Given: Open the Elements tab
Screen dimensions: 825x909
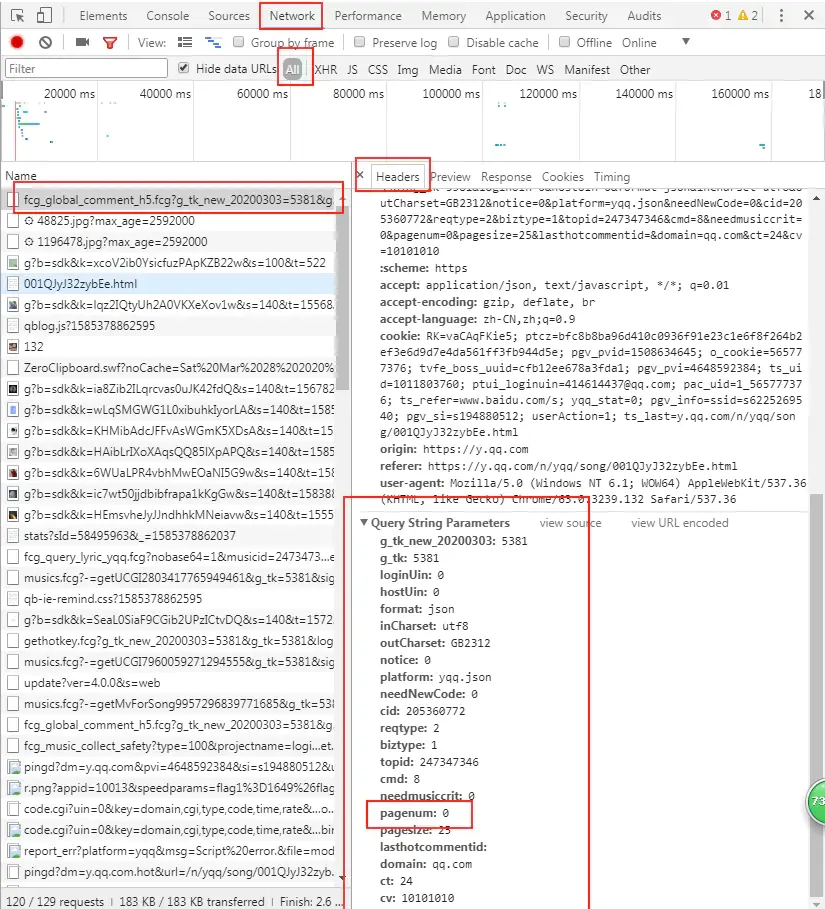Looking at the screenshot, I should click(103, 16).
